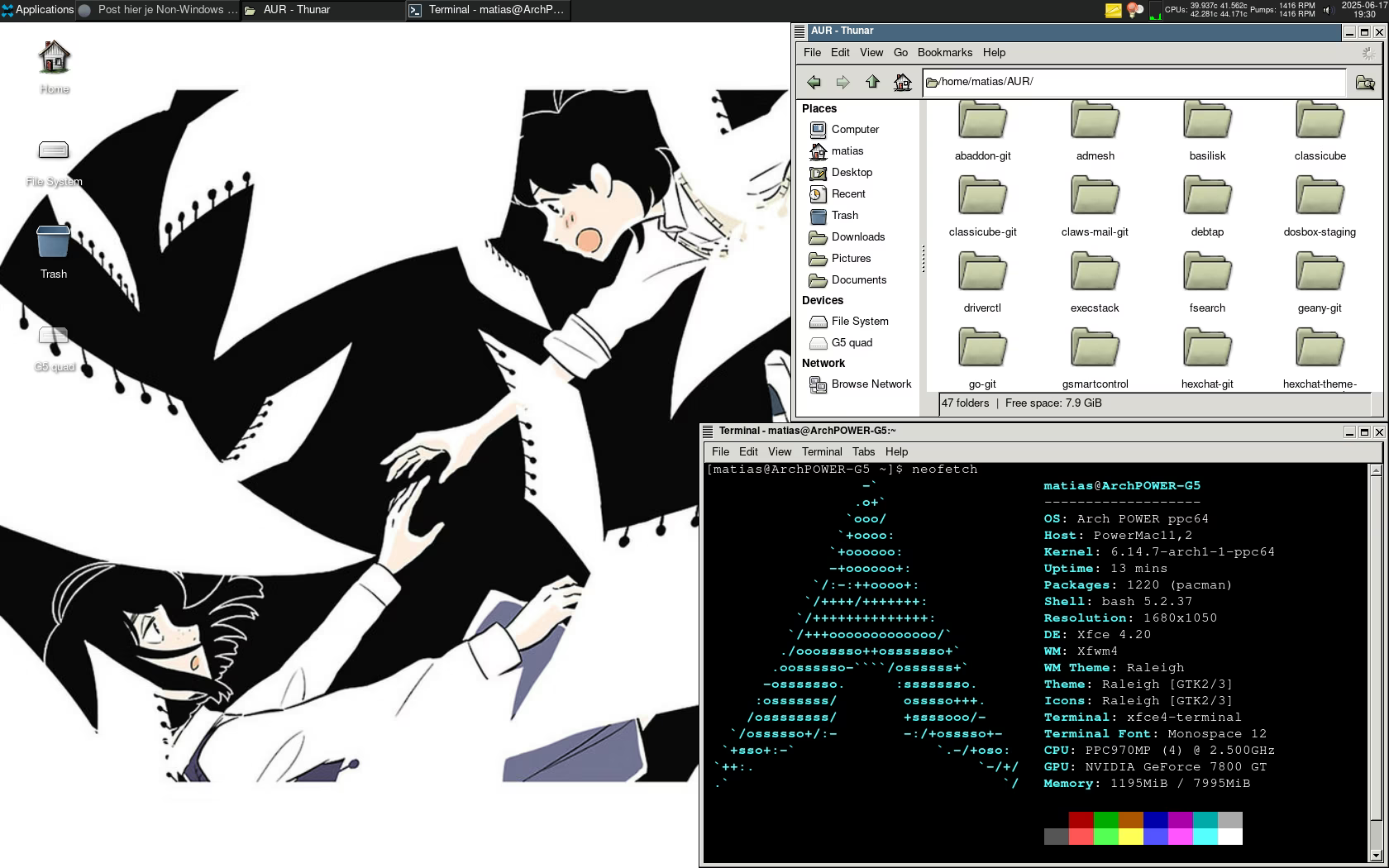Open the yellow notes icon in the panel
1389x868 pixels.
pos(1114,10)
